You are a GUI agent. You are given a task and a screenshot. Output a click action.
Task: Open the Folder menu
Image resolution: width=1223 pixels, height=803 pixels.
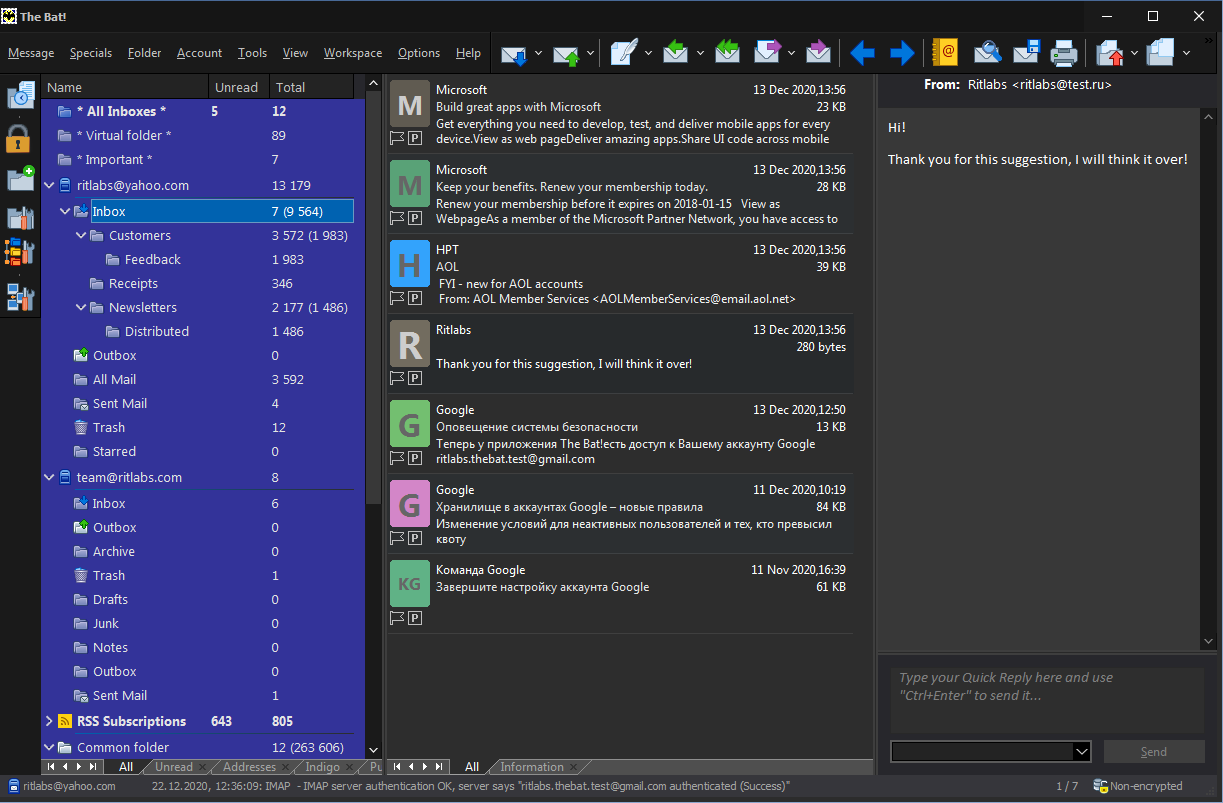pos(145,53)
